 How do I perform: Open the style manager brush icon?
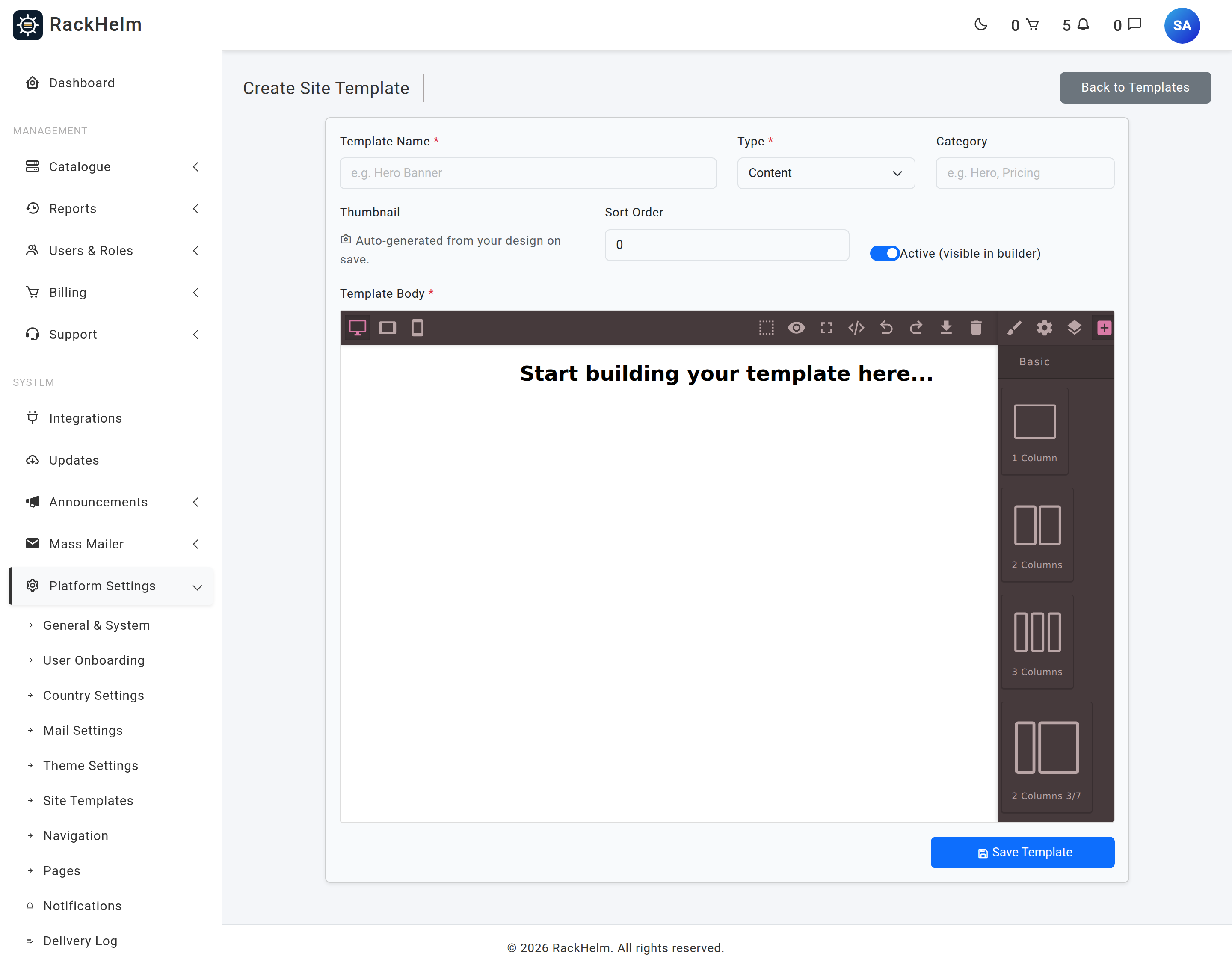[1014, 328]
